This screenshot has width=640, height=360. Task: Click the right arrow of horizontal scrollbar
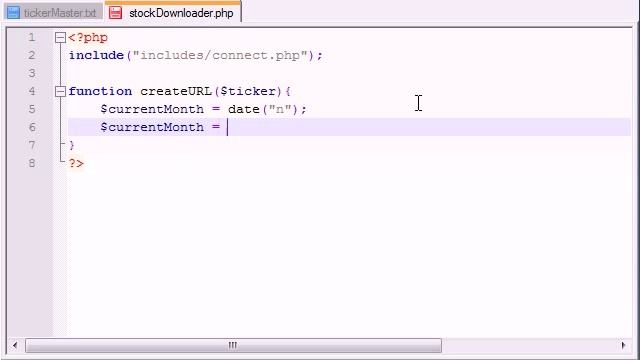[x=623, y=345]
